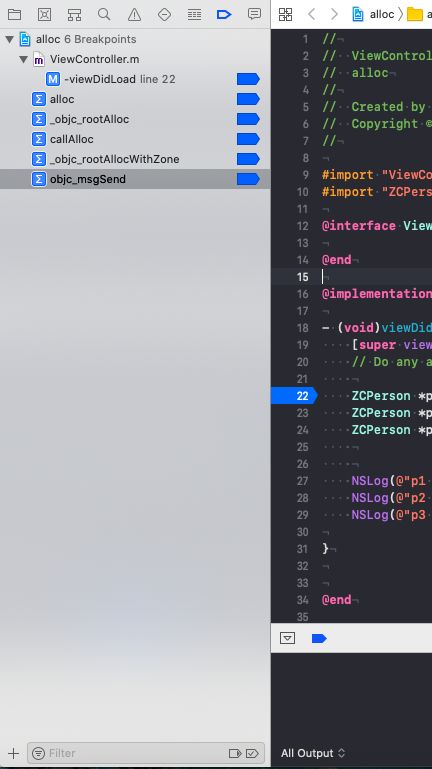The width and height of the screenshot is (432, 769).
Task: Open the Symbol navigator
Action: click(75, 15)
